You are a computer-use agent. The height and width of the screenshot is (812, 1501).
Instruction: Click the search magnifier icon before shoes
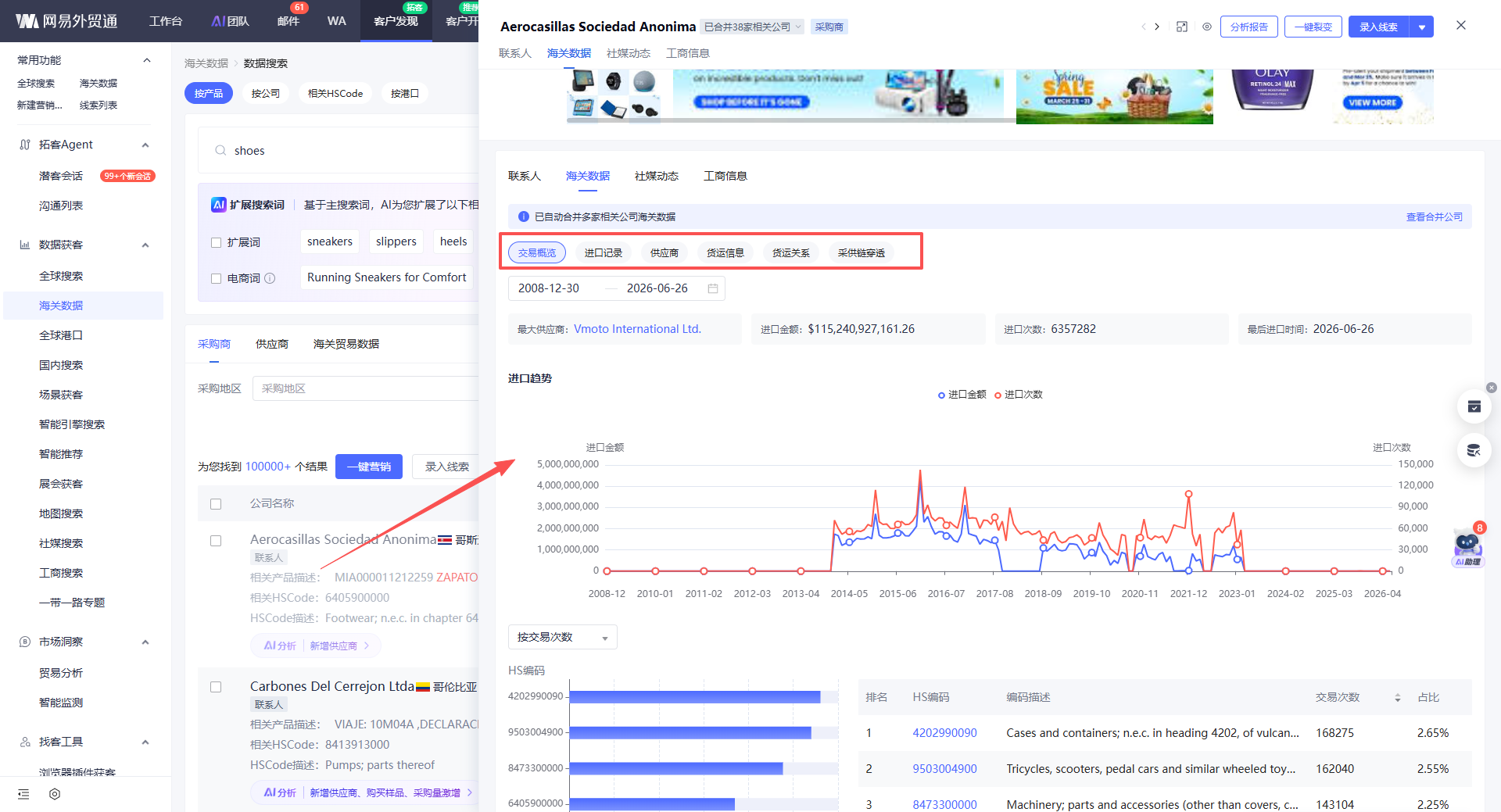coord(220,150)
